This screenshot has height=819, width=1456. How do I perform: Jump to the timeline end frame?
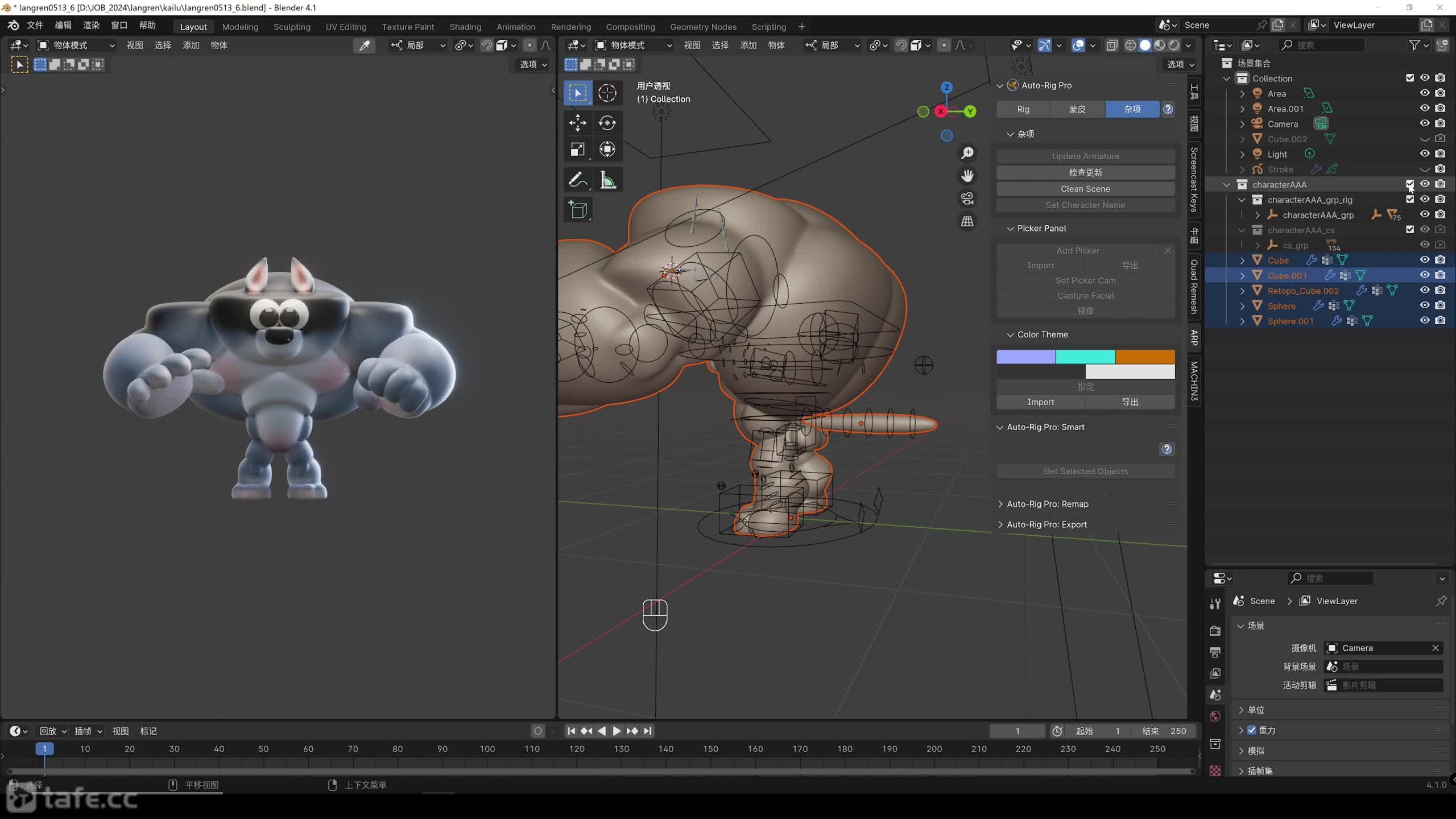click(x=648, y=731)
